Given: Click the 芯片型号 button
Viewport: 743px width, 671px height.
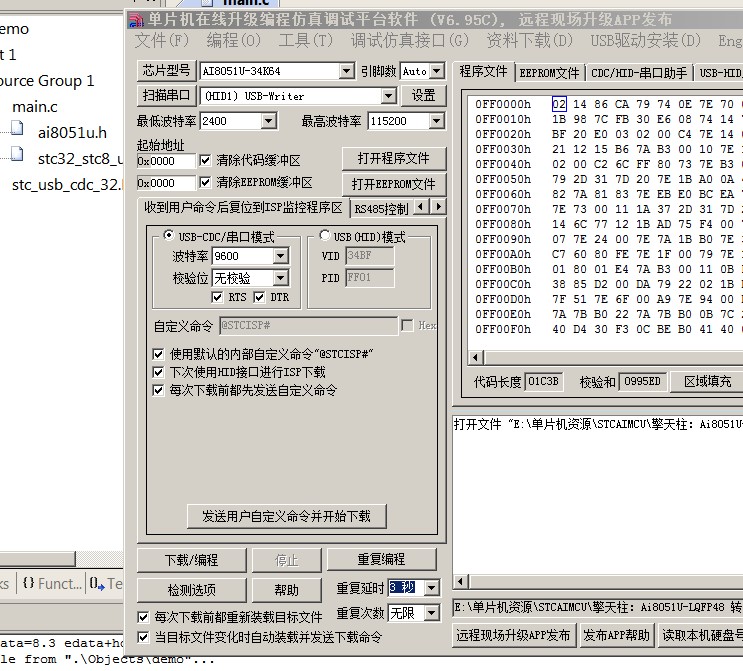Looking at the screenshot, I should pyautogui.click(x=166, y=71).
